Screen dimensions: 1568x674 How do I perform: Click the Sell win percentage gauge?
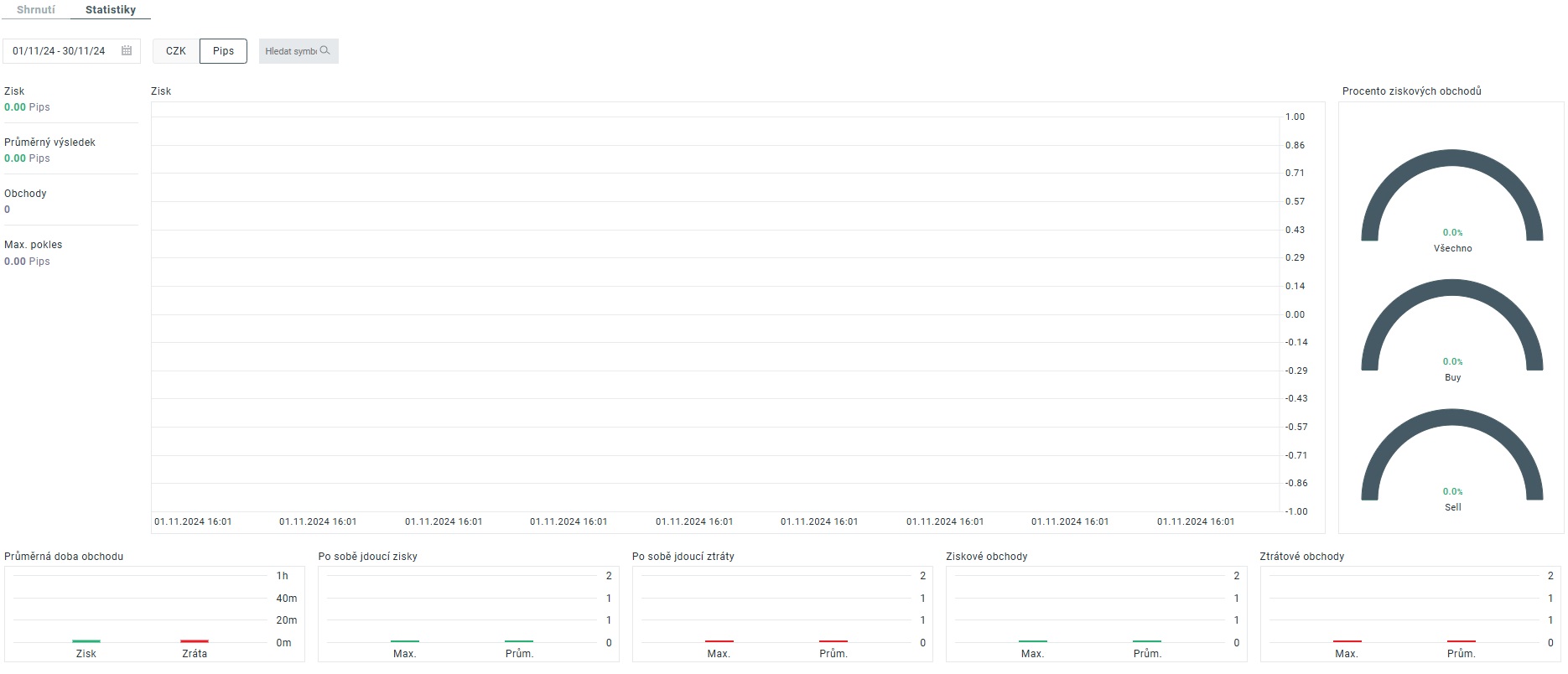(1451, 456)
